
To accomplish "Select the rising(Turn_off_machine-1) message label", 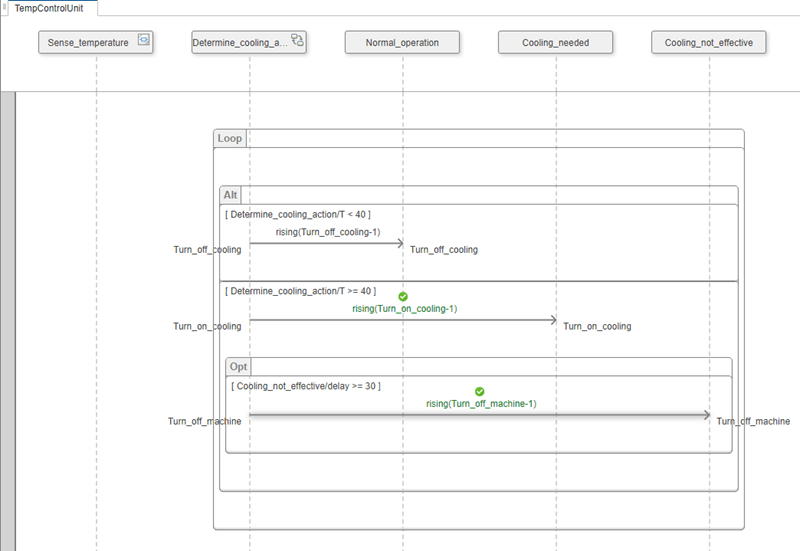I will (x=481, y=404).
